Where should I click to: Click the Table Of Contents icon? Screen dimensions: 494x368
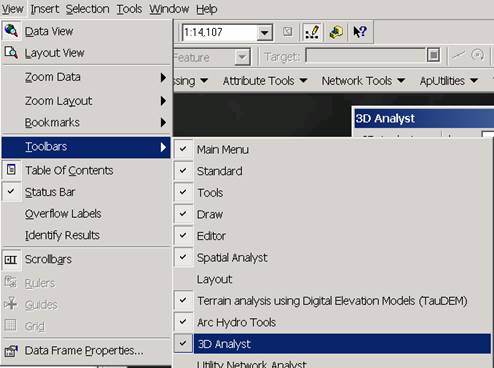11,170
